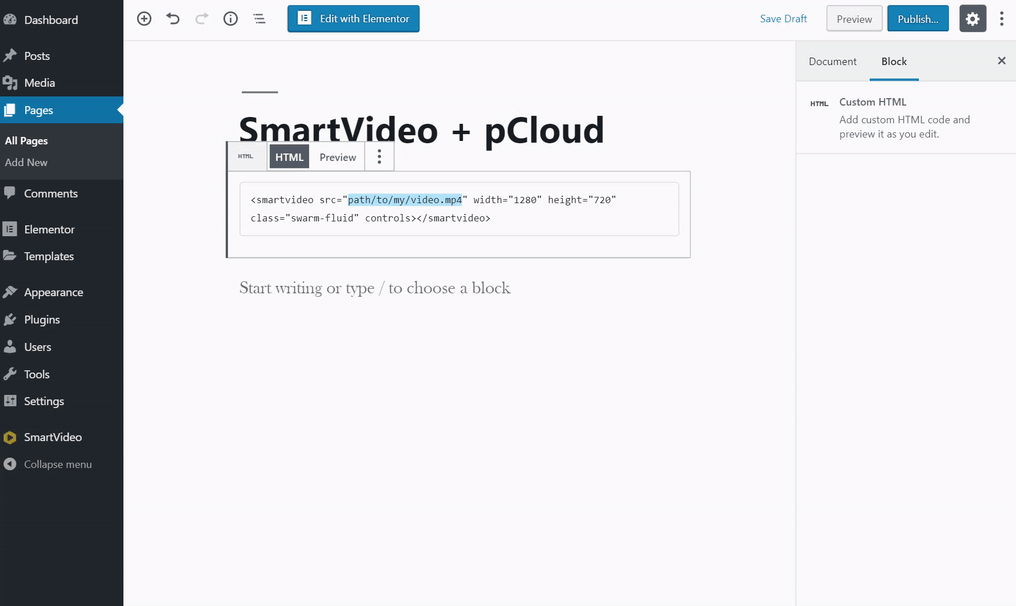This screenshot has height=606, width=1016.
Task: Select the Block tab in sidebar
Action: click(894, 62)
